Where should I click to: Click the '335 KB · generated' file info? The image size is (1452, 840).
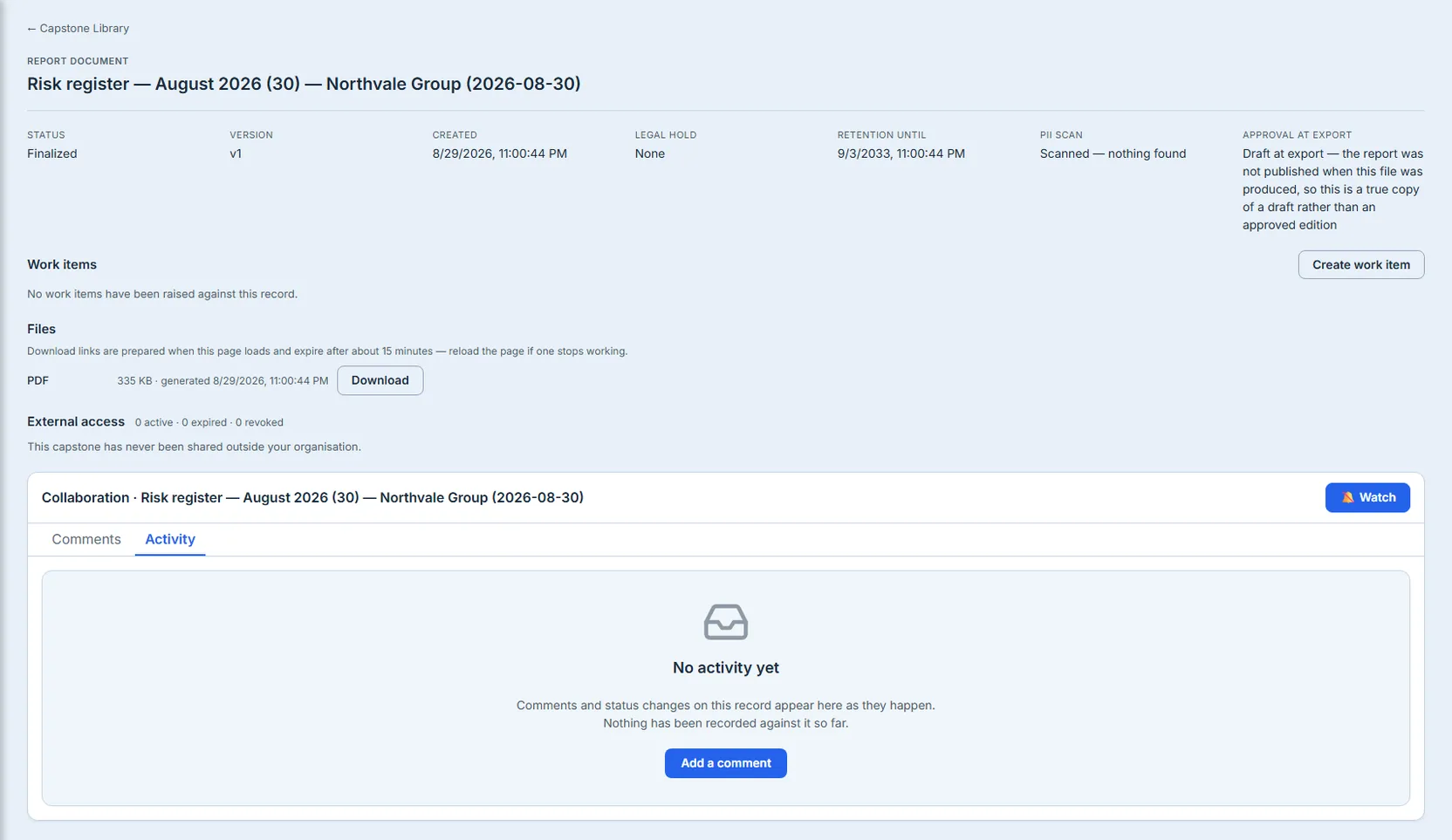pos(223,380)
